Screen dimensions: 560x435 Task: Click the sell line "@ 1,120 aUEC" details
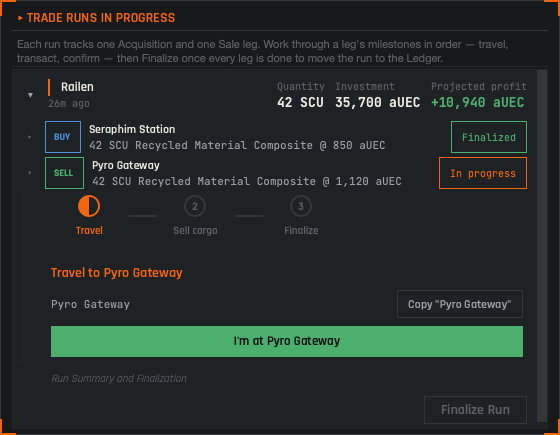[247, 181]
